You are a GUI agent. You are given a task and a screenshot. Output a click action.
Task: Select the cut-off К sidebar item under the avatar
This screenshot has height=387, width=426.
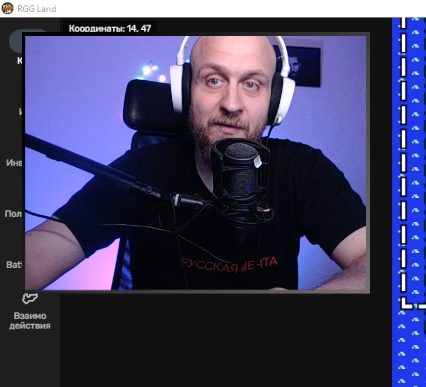click(20, 61)
